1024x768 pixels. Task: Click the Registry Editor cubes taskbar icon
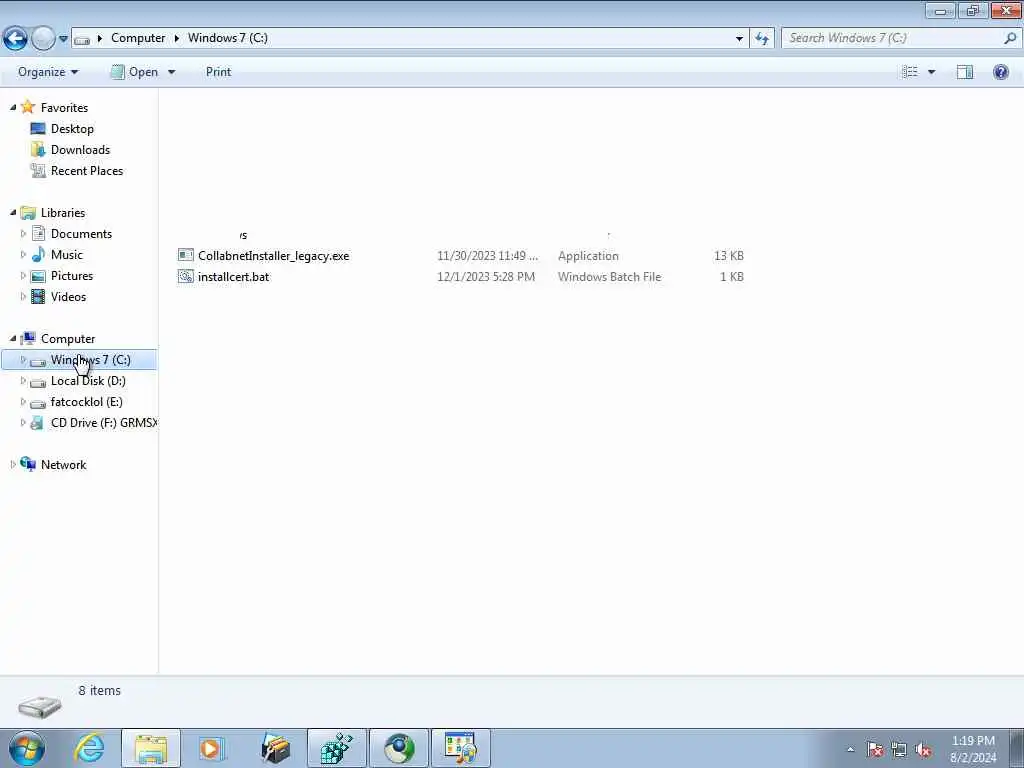(337, 748)
